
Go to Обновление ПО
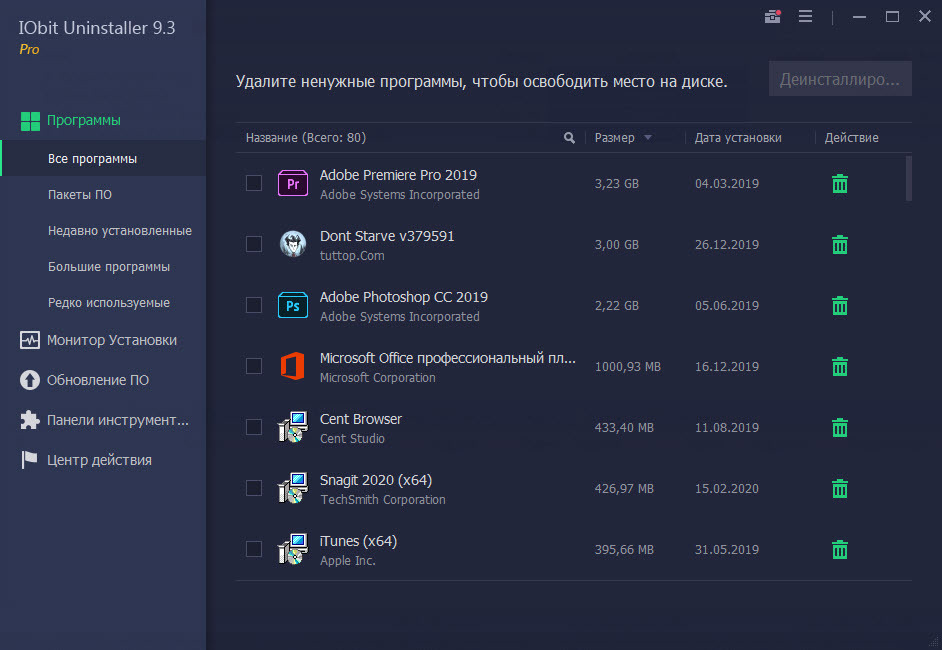tap(98, 380)
